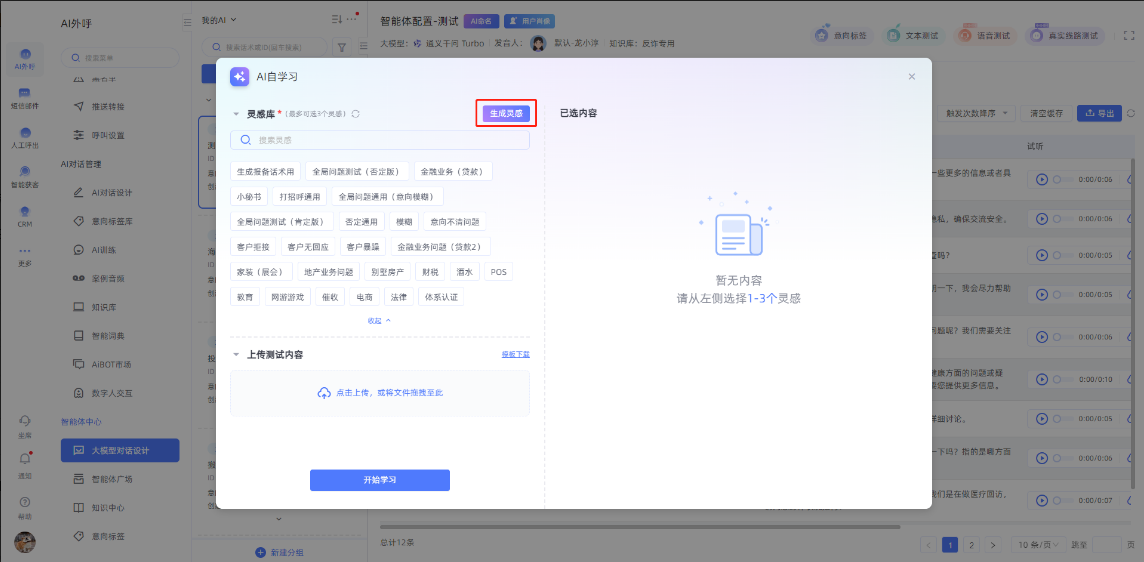This screenshot has height=562, width=1144.
Task: Go to 智能体广场 in the menu
Action: (x=111, y=479)
